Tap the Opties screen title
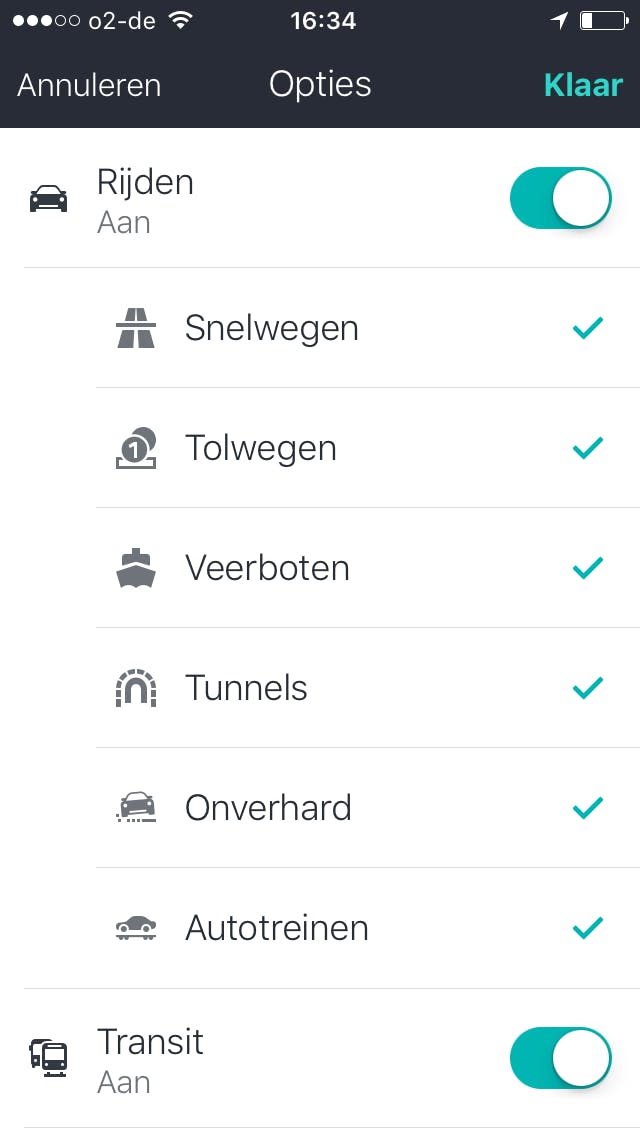Viewport: 640px width, 1136px height. [320, 85]
